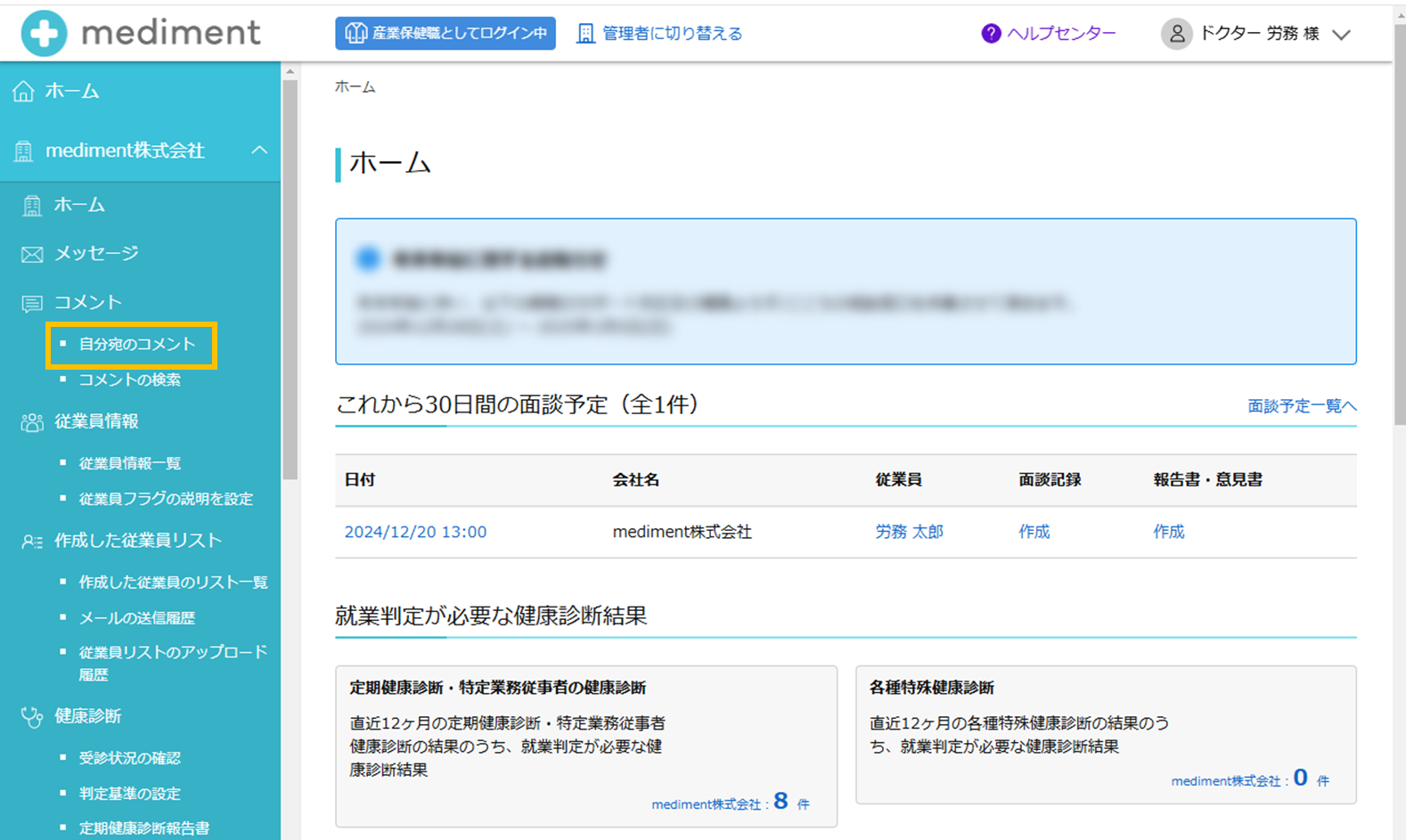This screenshot has height=840, width=1406.
Task: Open 従業員情報一覧 in the sidebar
Action: (129, 463)
